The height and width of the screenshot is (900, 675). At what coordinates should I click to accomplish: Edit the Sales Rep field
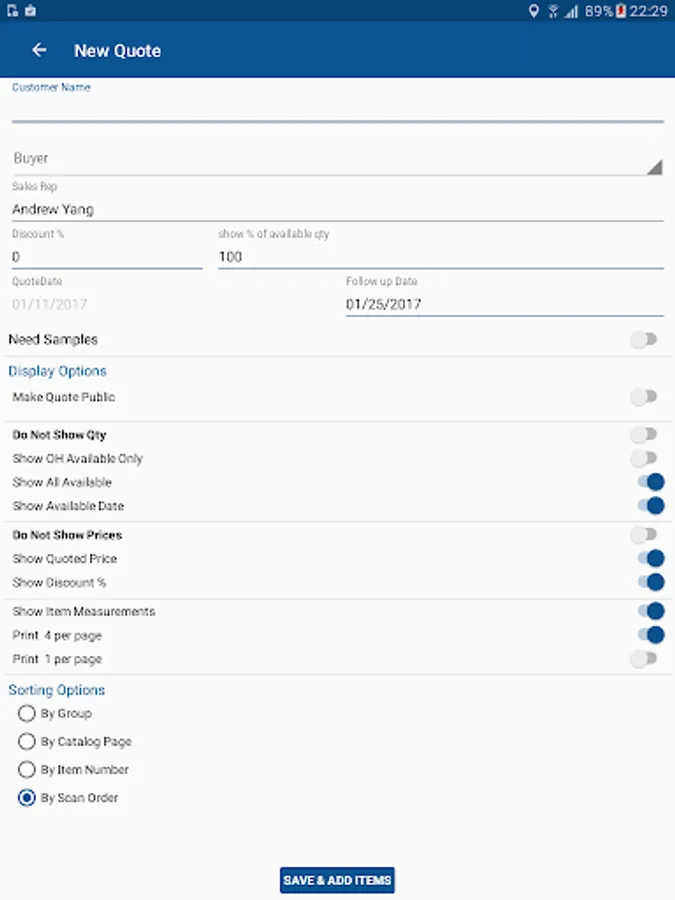337,210
